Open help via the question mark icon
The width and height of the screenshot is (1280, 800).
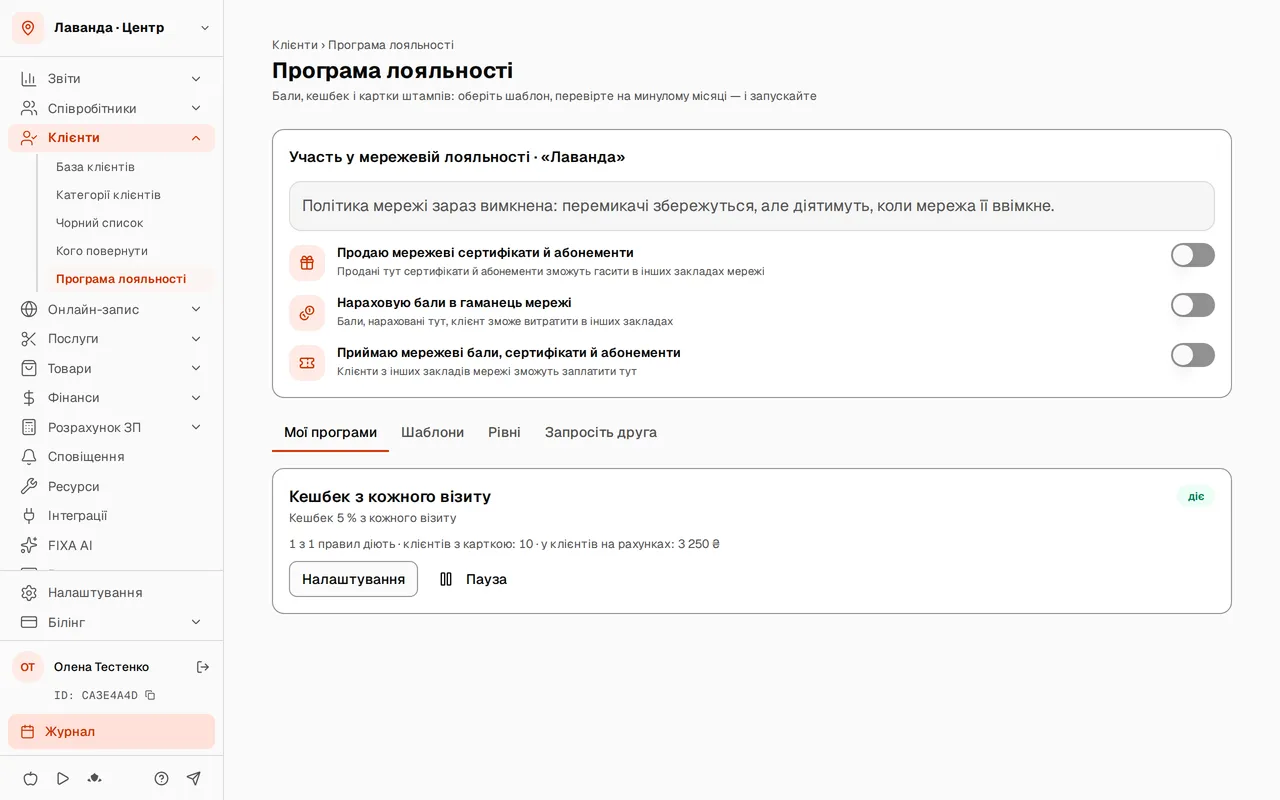[161, 778]
